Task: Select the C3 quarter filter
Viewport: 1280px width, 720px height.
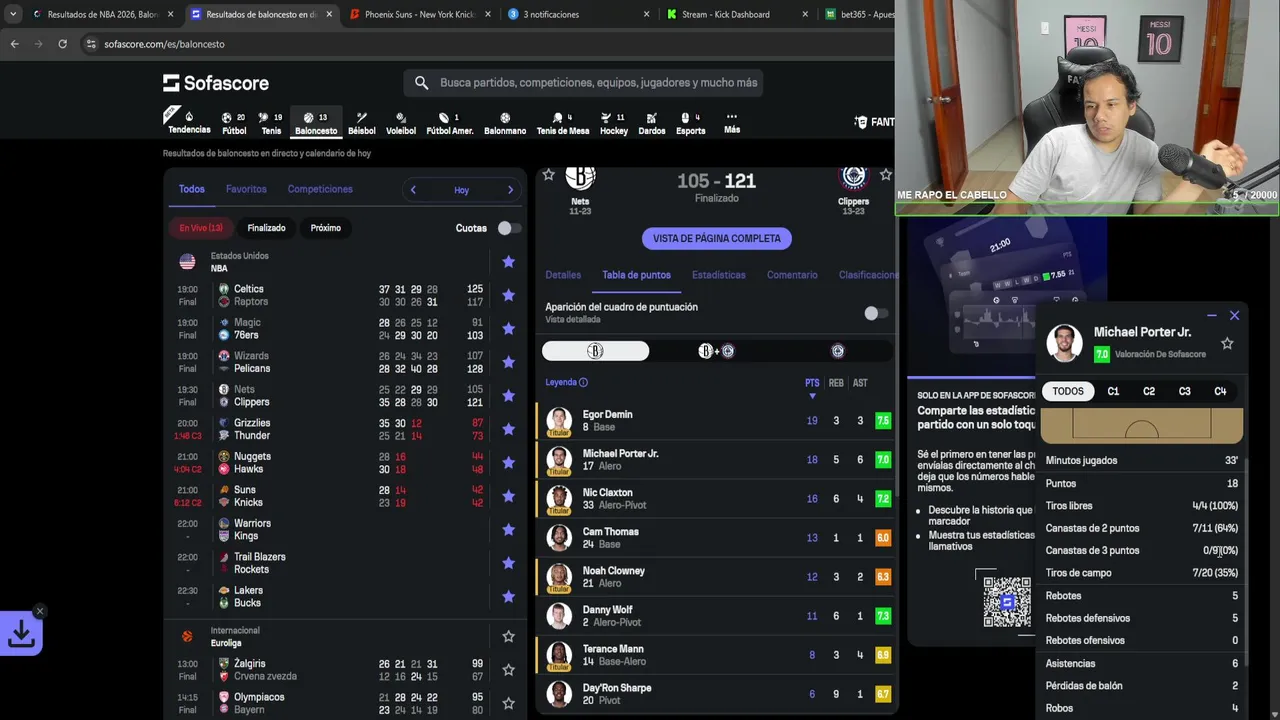Action: click(1184, 391)
